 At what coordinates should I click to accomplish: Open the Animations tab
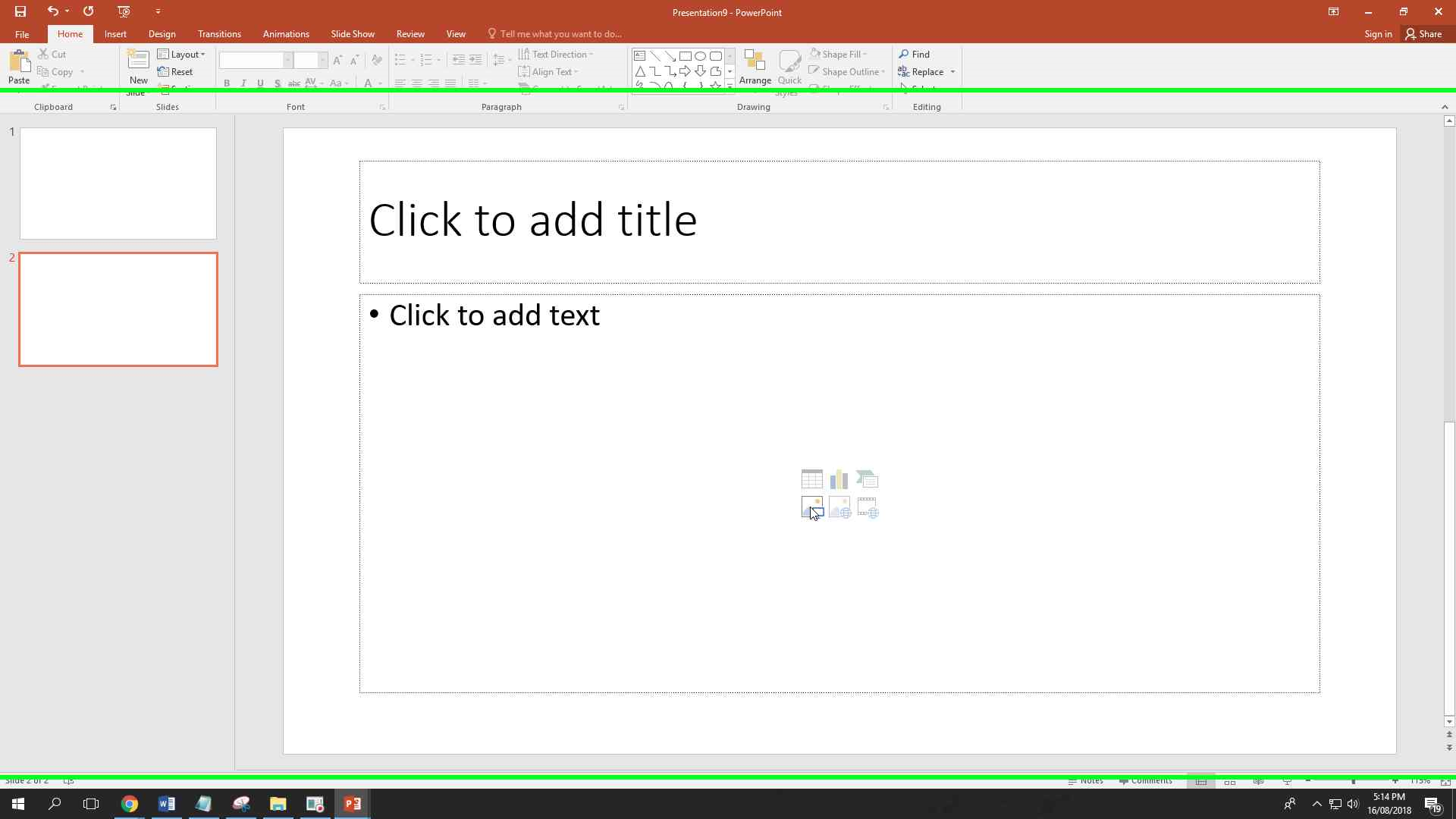287,33
